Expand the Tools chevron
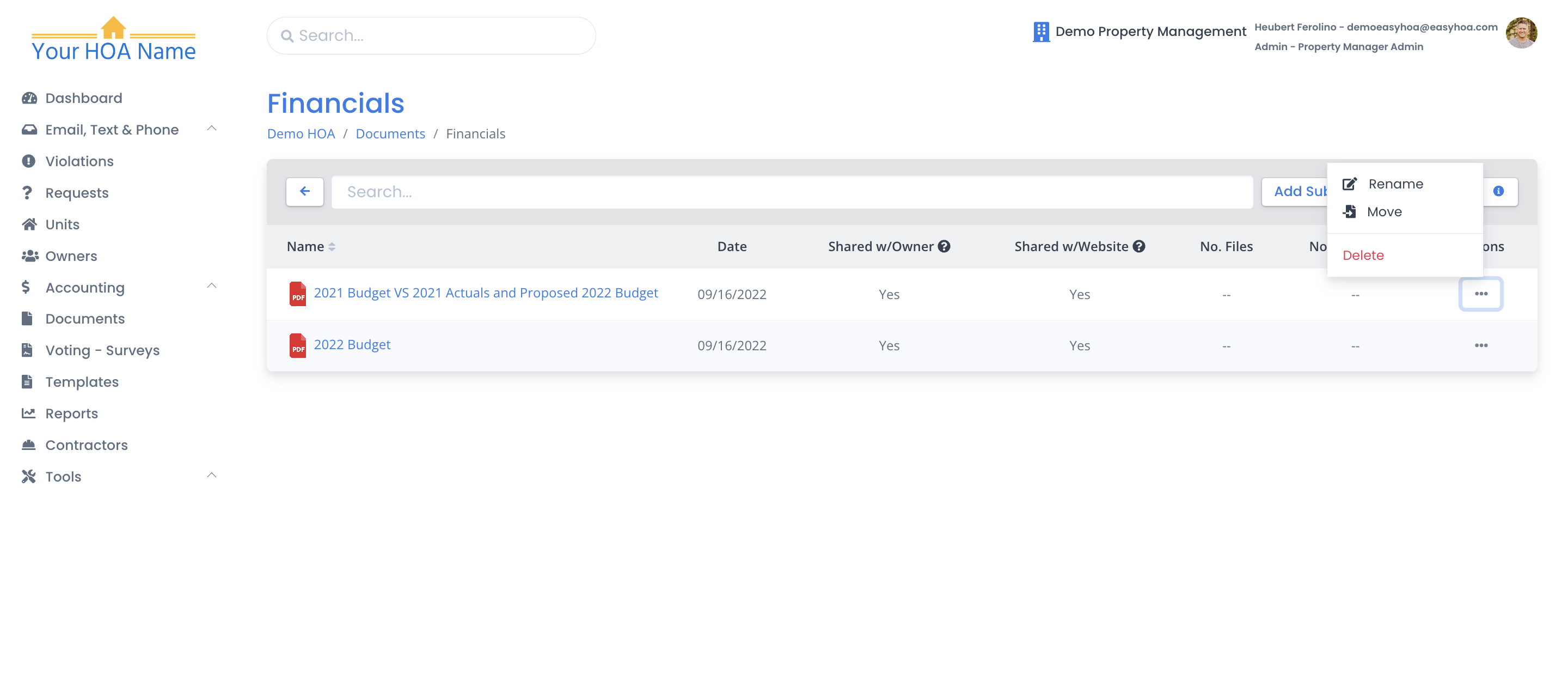Image resolution: width=1568 pixels, height=694 pixels. (212, 476)
